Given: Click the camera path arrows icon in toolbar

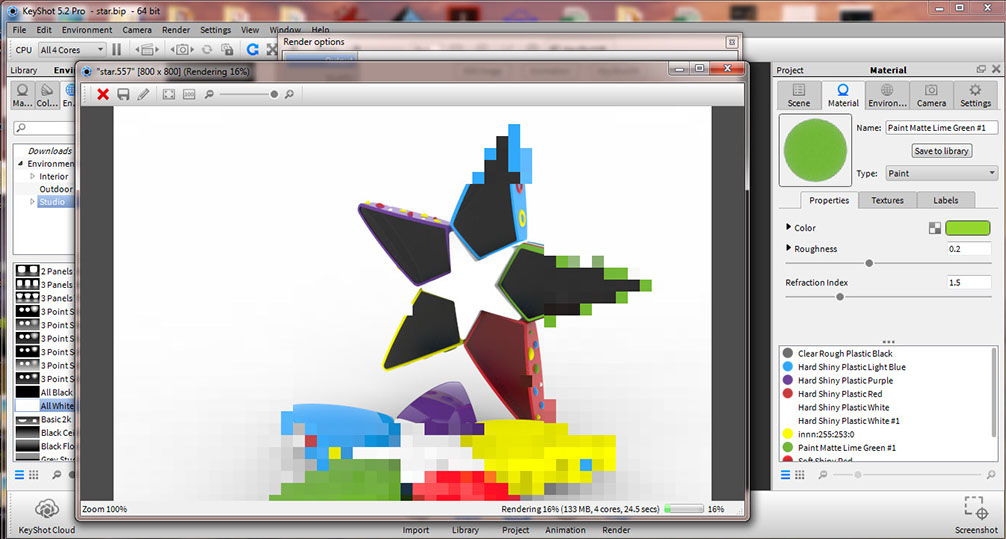Looking at the screenshot, I should [x=147, y=49].
